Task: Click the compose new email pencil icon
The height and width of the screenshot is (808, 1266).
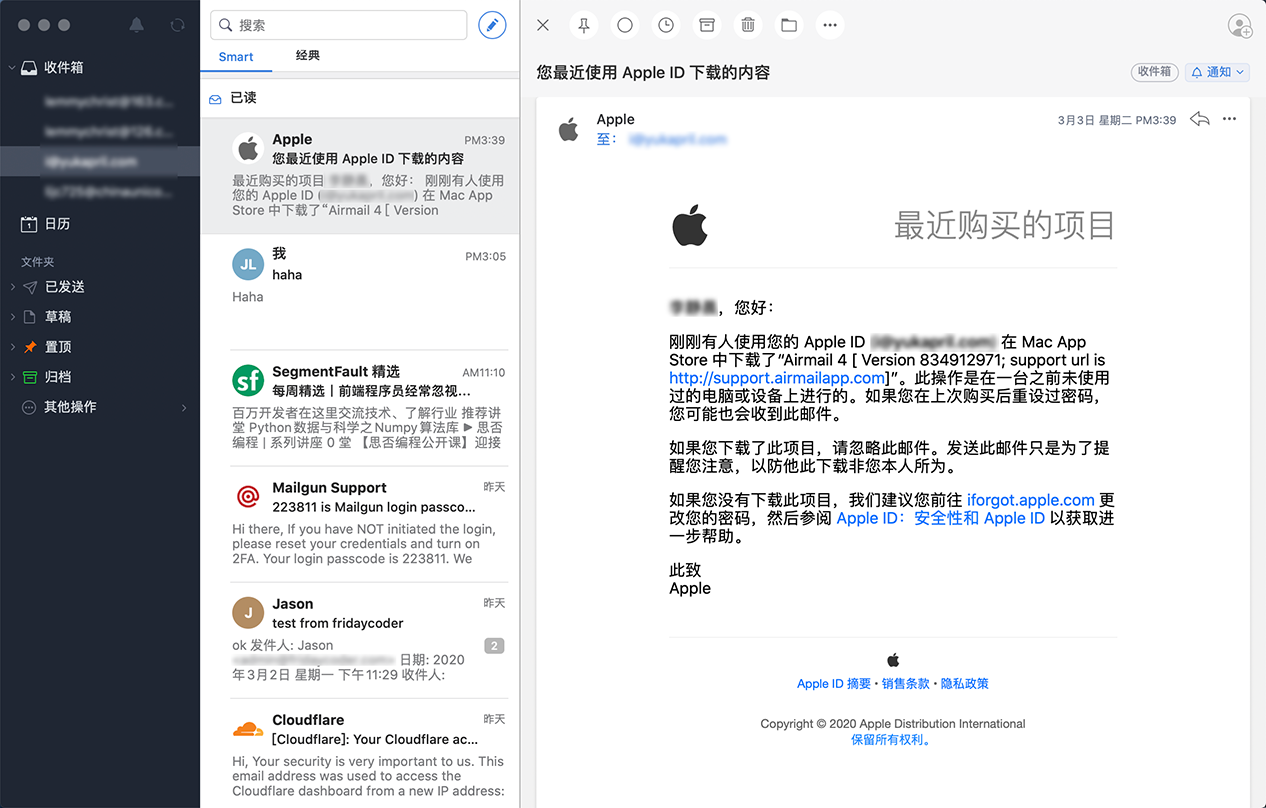Action: (492, 25)
